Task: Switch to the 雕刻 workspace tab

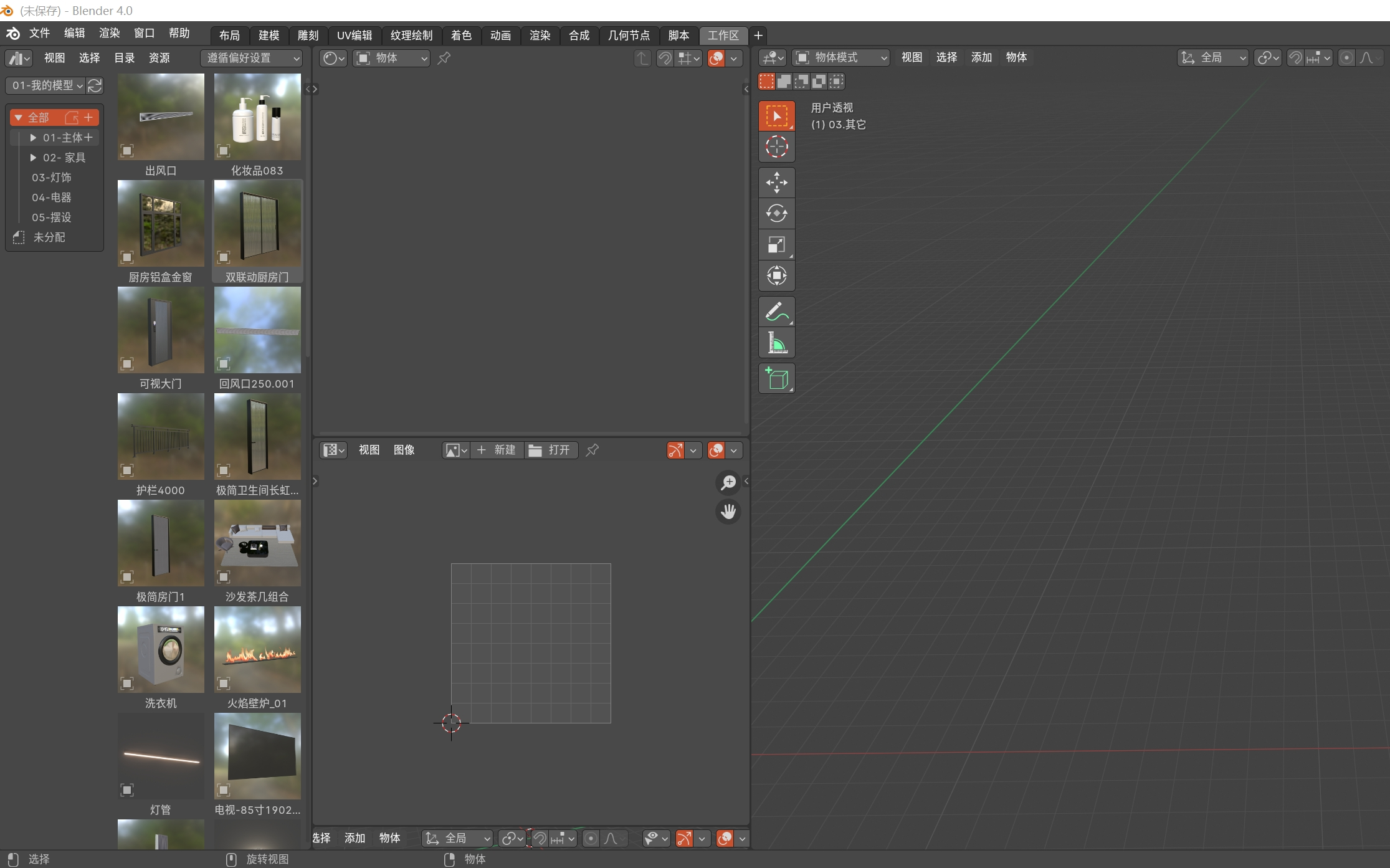Action: pyautogui.click(x=308, y=36)
